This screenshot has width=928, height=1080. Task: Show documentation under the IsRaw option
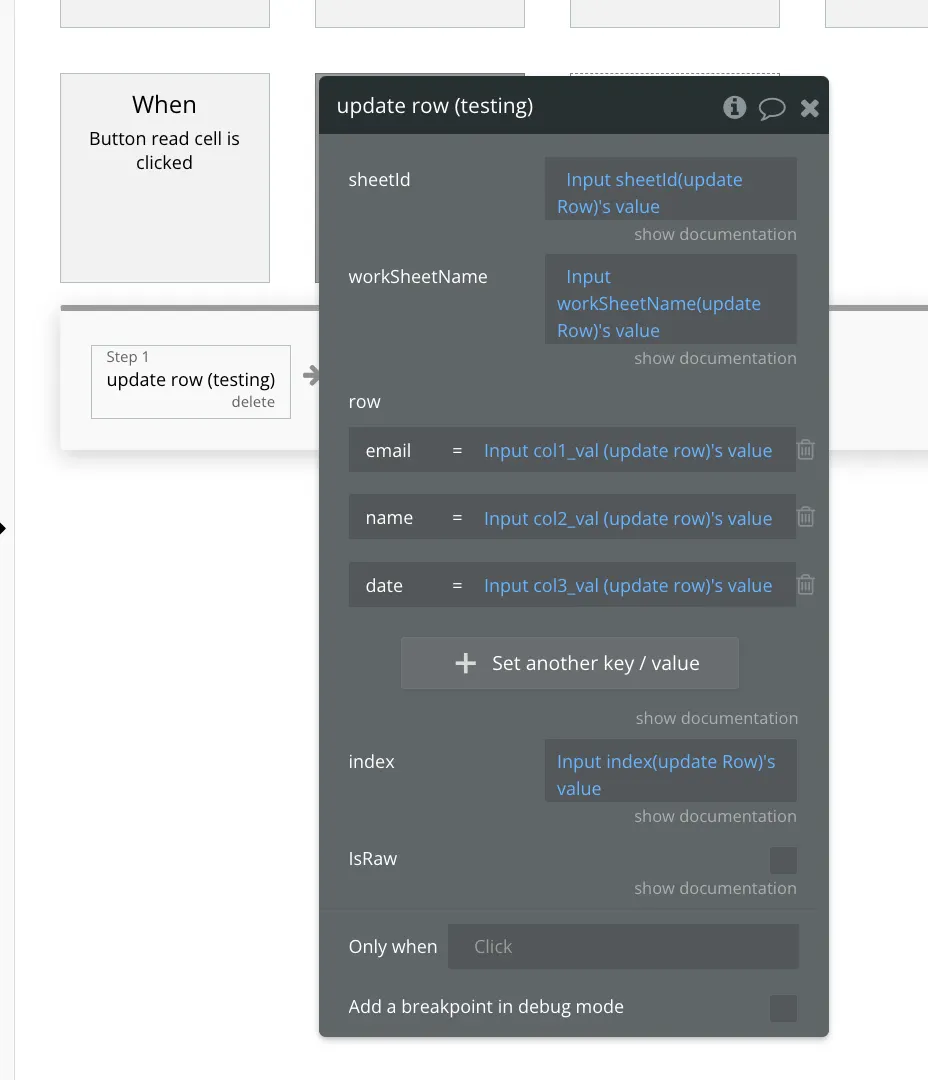pyautogui.click(x=715, y=888)
